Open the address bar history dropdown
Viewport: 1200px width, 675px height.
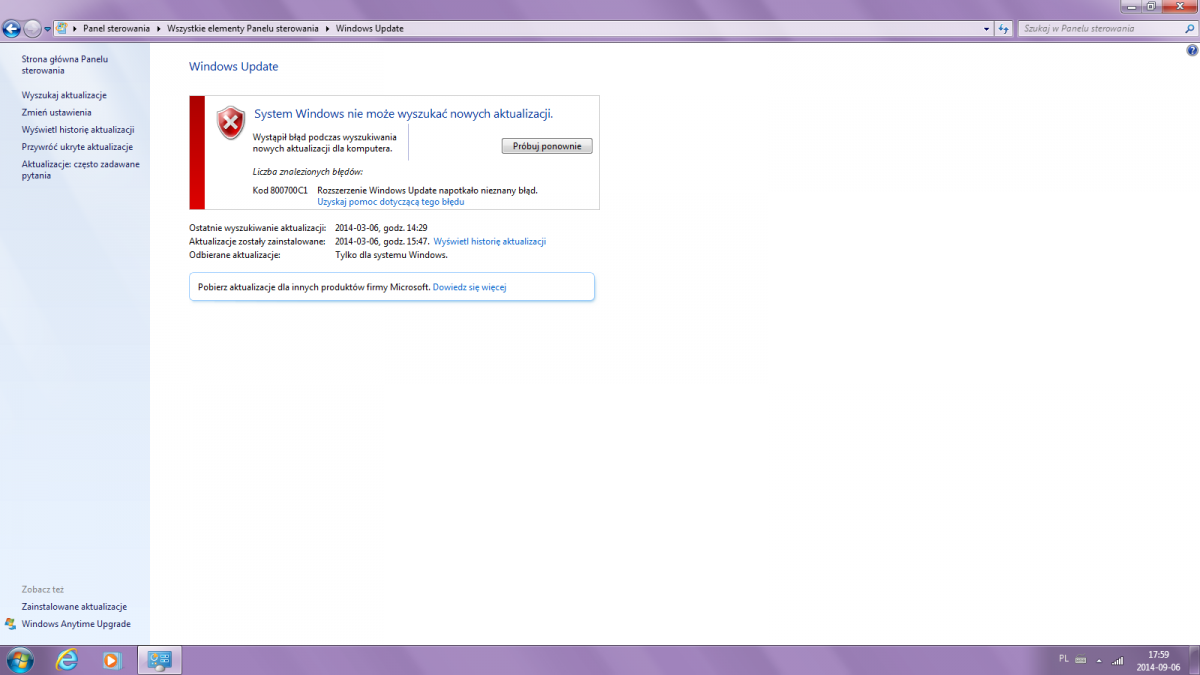tap(988, 28)
